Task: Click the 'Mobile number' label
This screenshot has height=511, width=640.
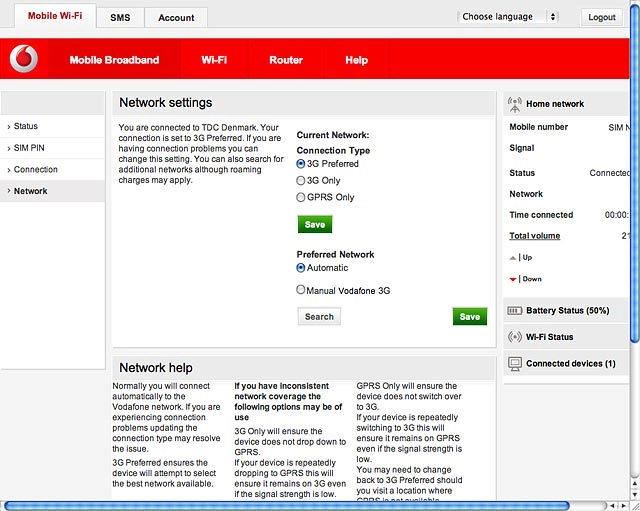Action: coord(539,127)
